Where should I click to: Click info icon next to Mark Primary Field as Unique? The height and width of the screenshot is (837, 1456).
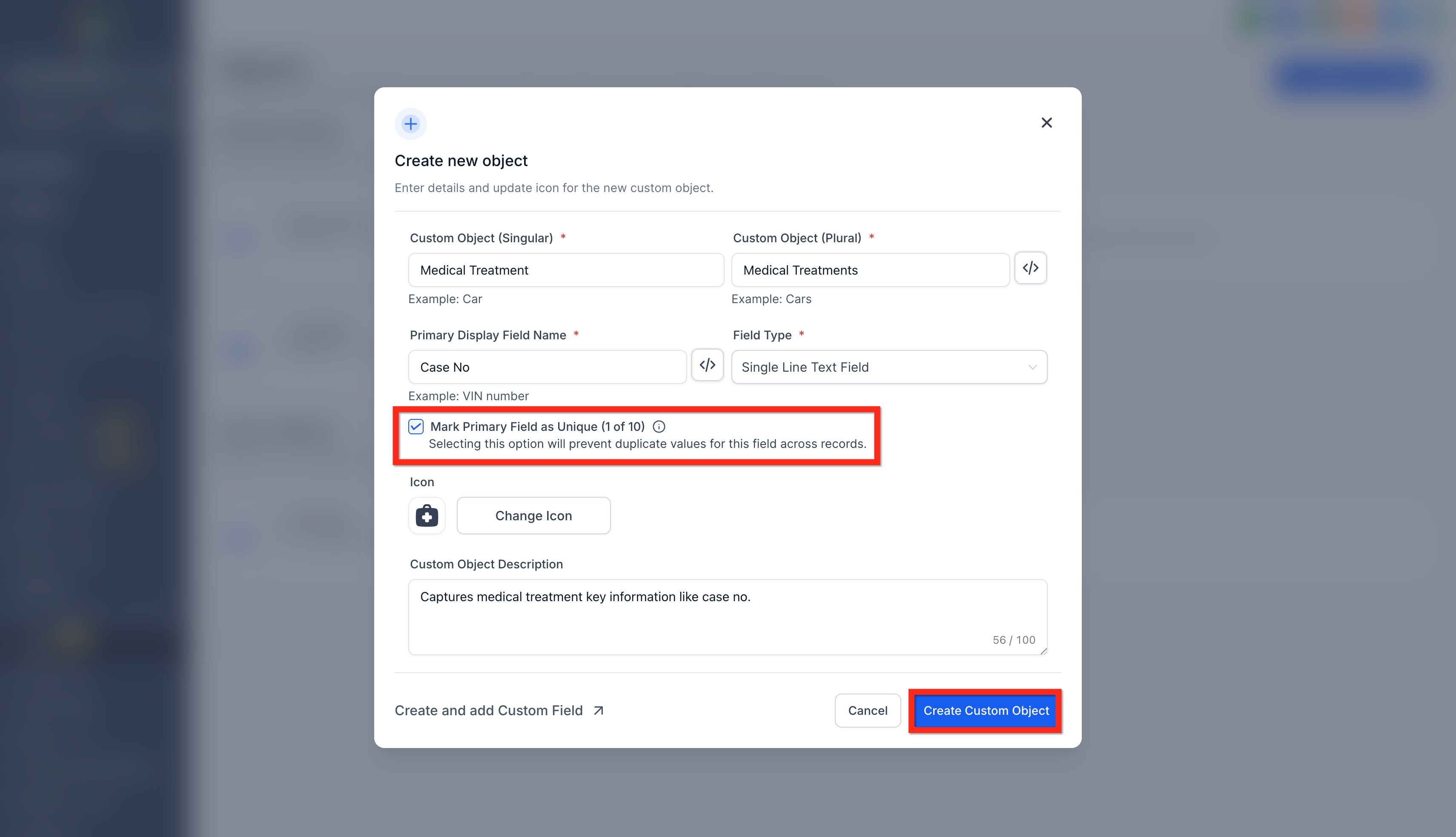659,427
